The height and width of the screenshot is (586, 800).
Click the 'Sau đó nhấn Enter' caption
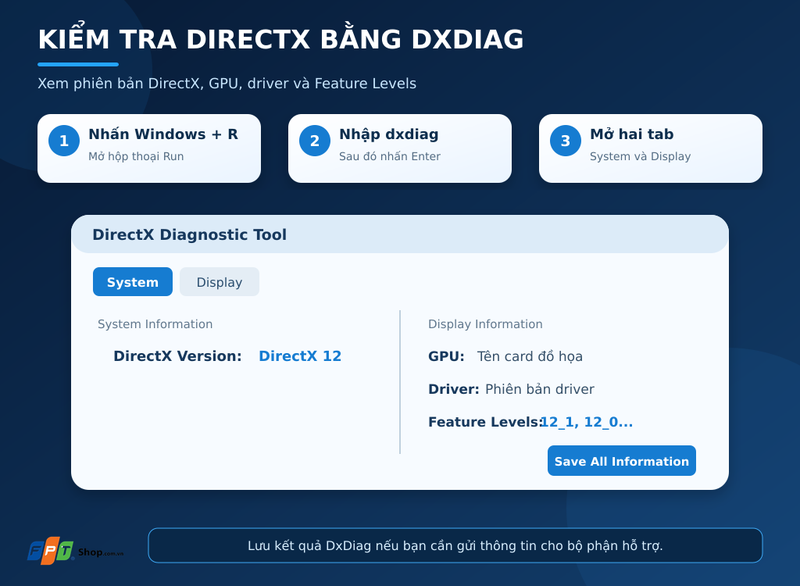tap(390, 156)
